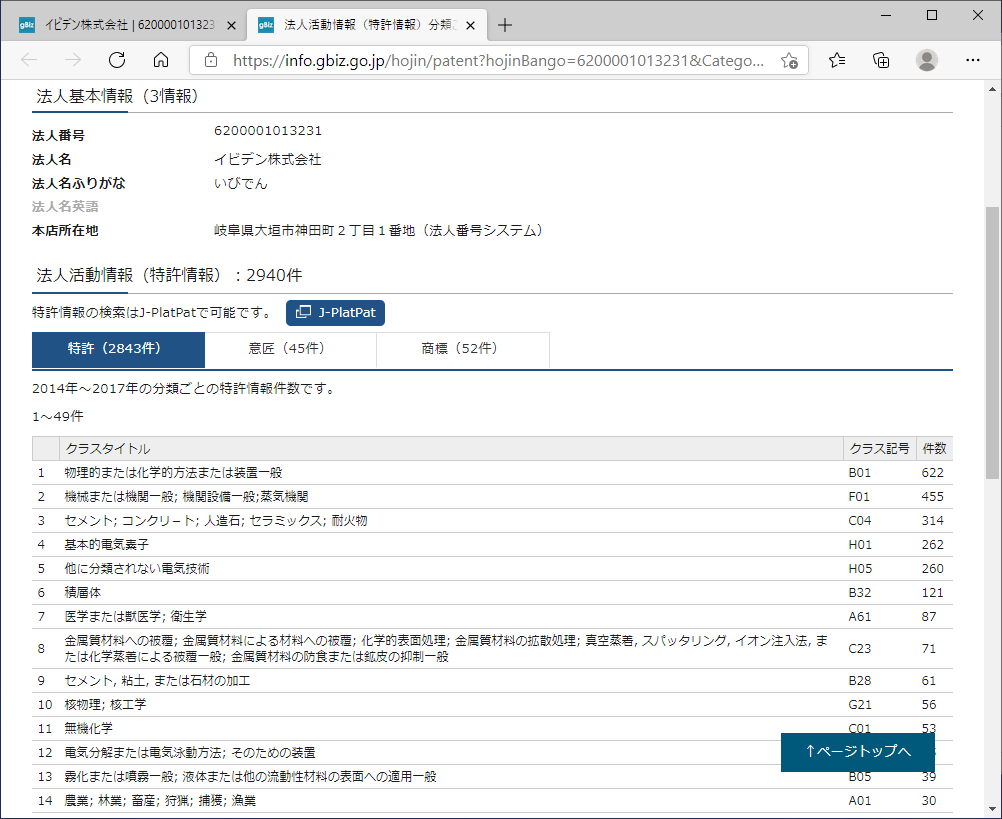The height and width of the screenshot is (819, 1002).
Task: Reload the page with refresh icon
Action: click(117, 60)
